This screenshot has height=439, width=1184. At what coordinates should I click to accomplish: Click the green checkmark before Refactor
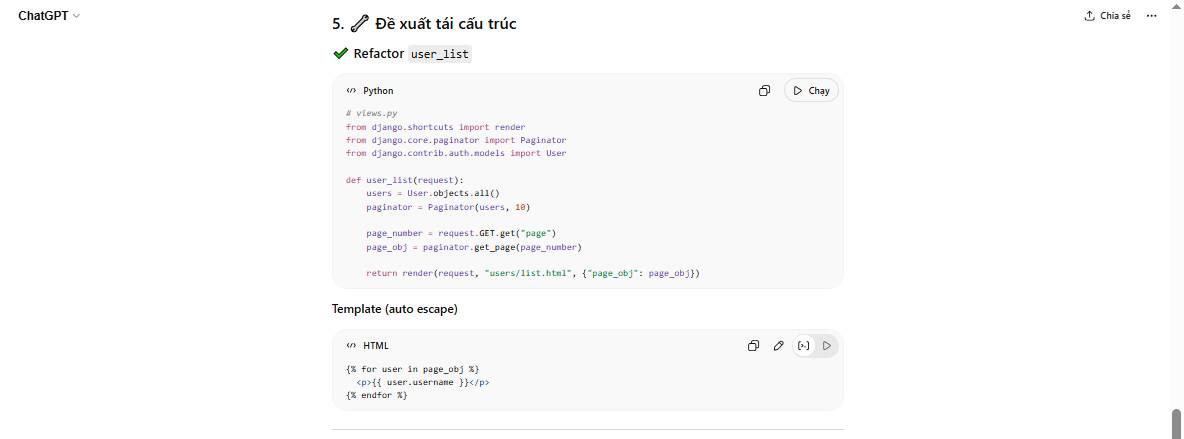tap(341, 54)
